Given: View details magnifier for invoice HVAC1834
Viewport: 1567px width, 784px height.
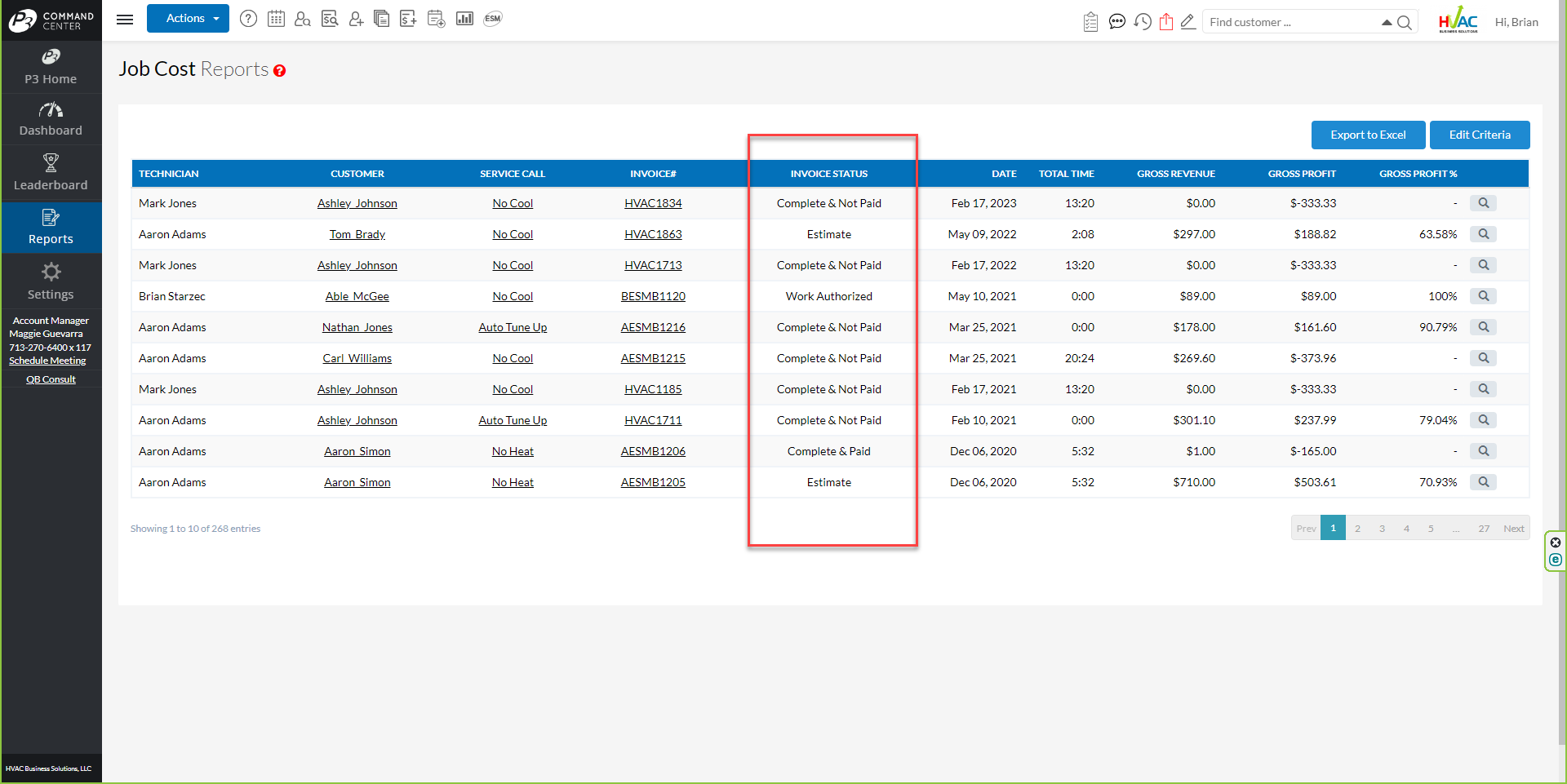Looking at the screenshot, I should [1483, 202].
